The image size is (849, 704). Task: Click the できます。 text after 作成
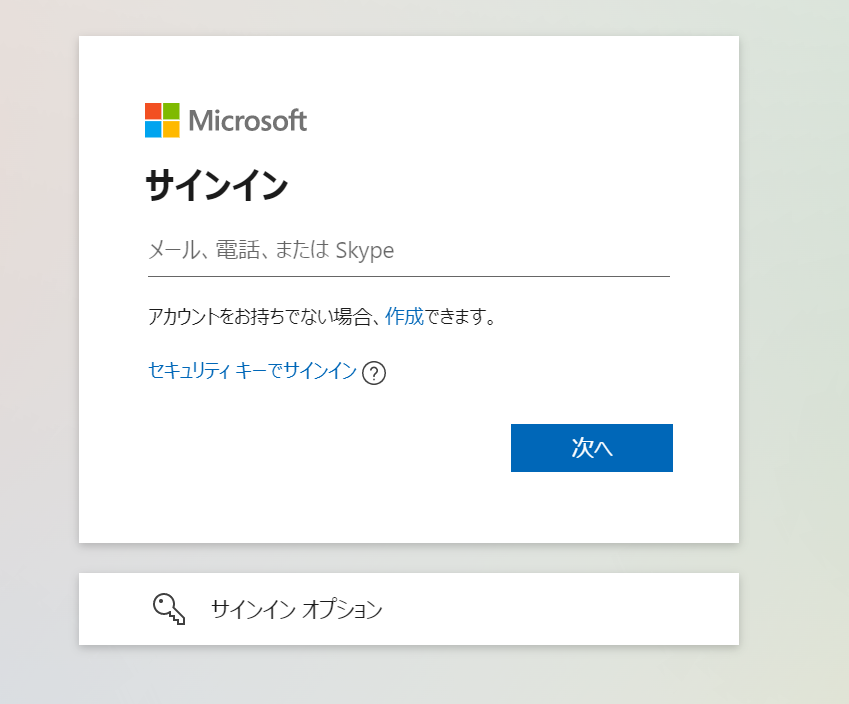tap(460, 316)
